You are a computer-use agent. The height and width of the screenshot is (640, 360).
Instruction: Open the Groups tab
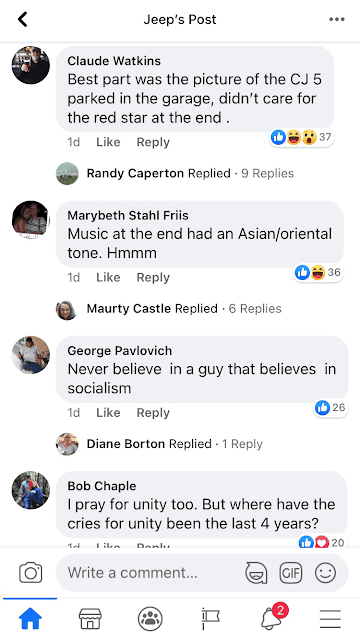(x=150, y=618)
